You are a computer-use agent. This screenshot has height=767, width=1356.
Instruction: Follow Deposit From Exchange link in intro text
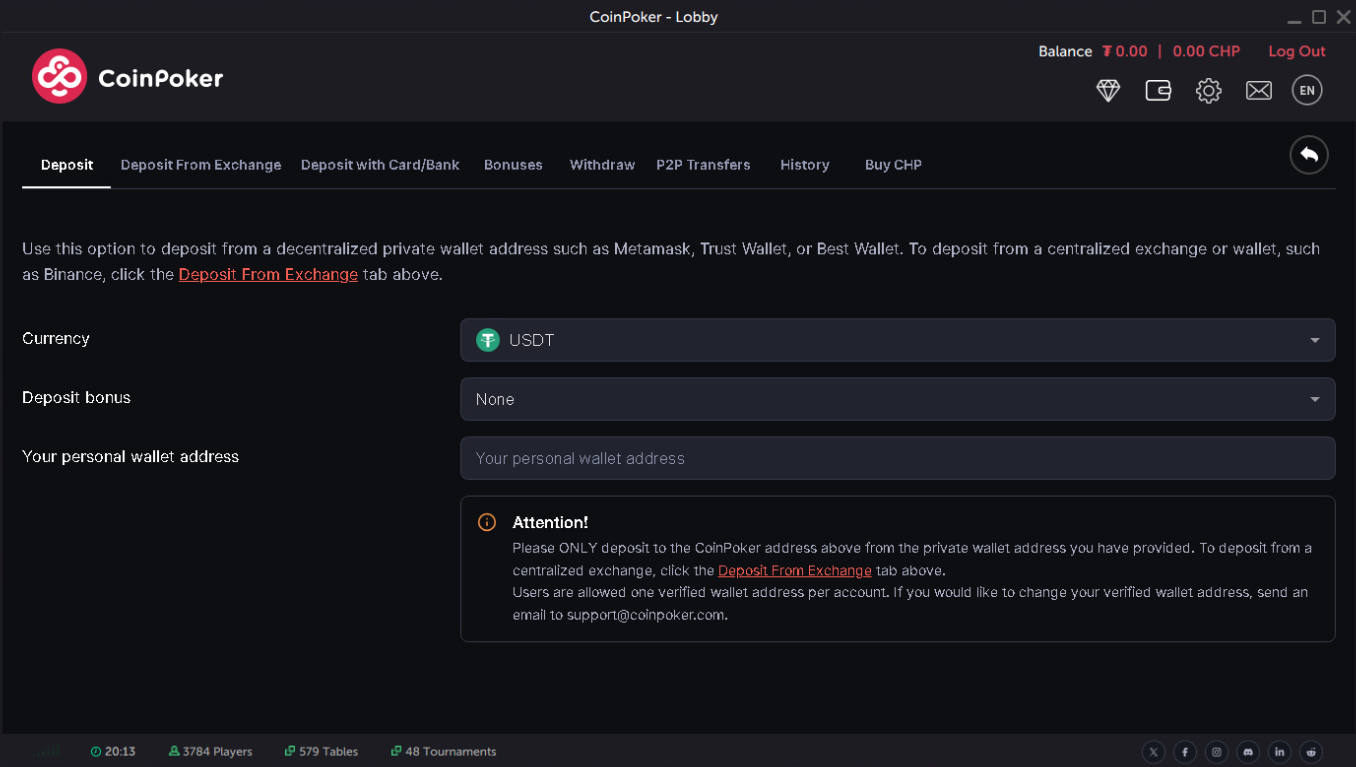pyautogui.click(x=268, y=274)
